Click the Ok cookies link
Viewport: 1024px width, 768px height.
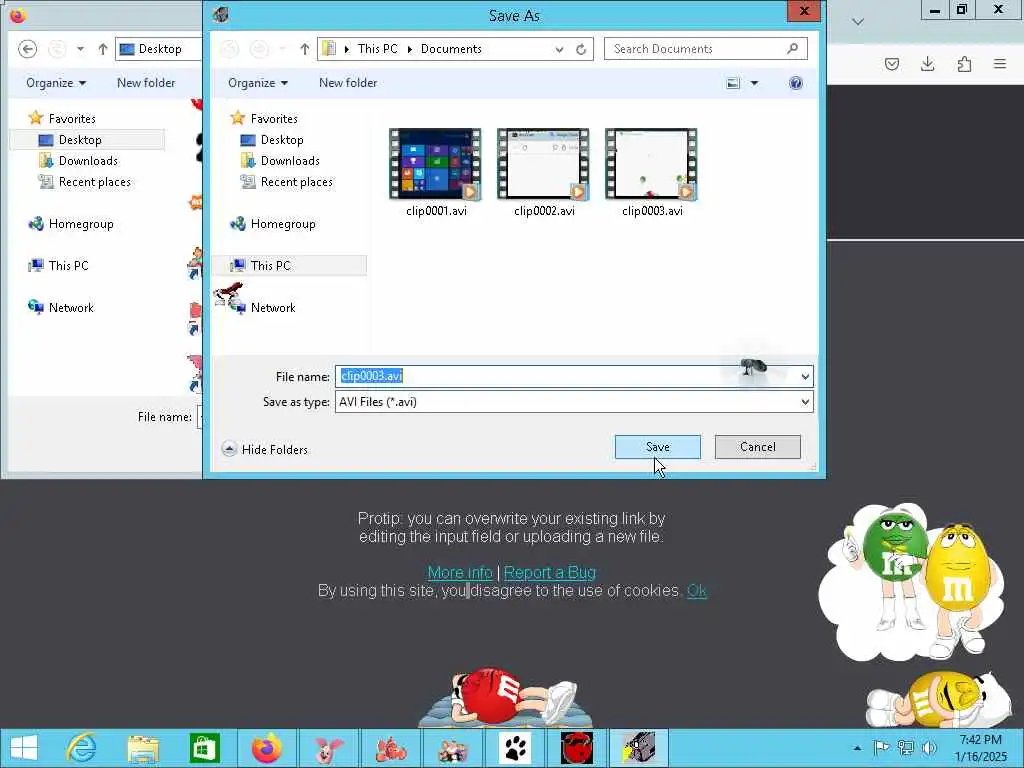tap(697, 590)
